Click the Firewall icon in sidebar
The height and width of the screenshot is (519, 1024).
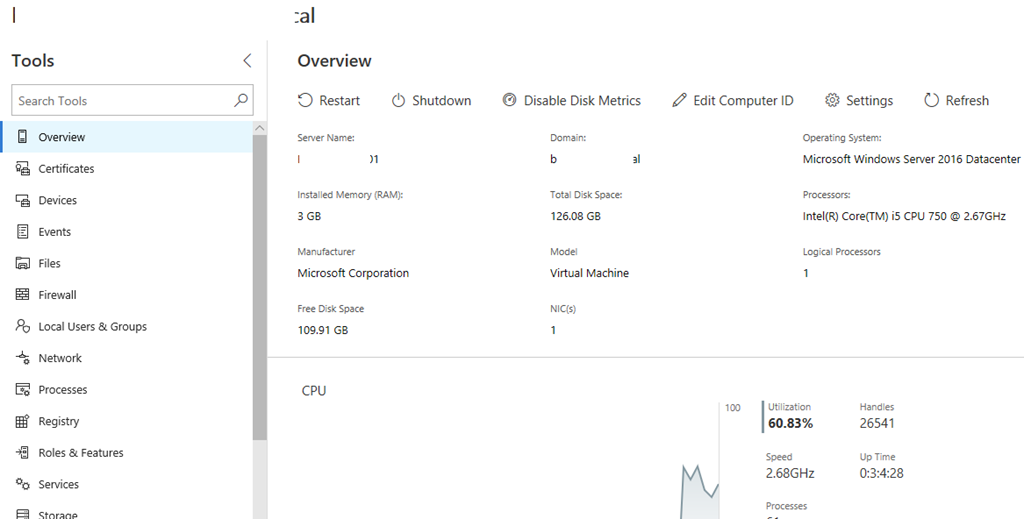click(22, 295)
